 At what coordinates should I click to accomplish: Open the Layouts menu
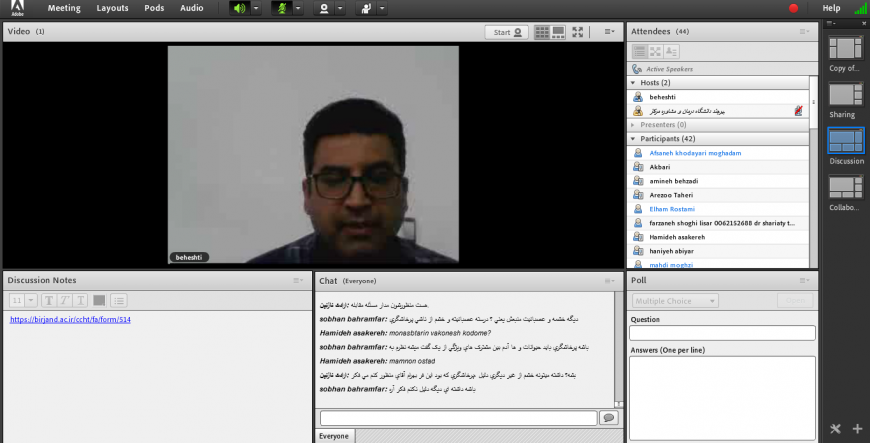(x=112, y=8)
